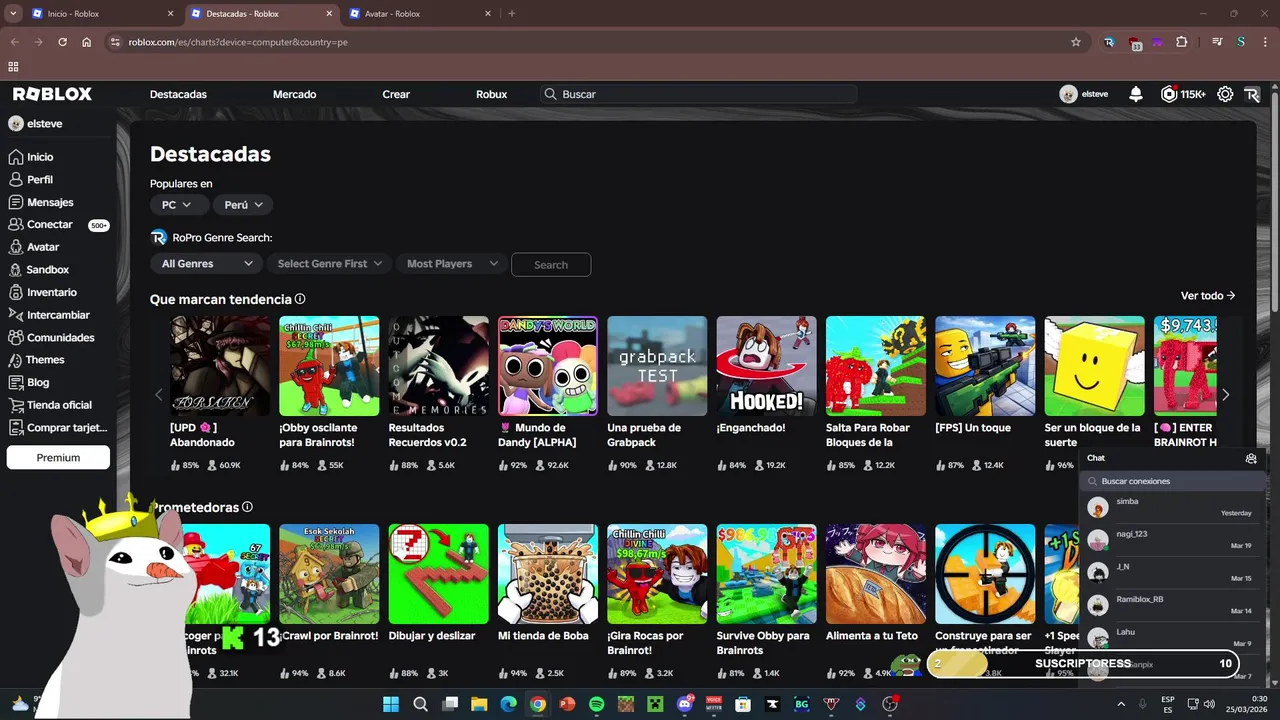The width and height of the screenshot is (1280, 720).
Task: Open the Dandy's World thumbnail
Action: pos(548,366)
